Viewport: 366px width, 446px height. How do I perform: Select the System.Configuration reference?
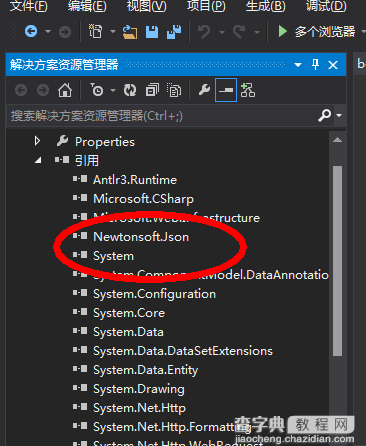tap(154, 294)
